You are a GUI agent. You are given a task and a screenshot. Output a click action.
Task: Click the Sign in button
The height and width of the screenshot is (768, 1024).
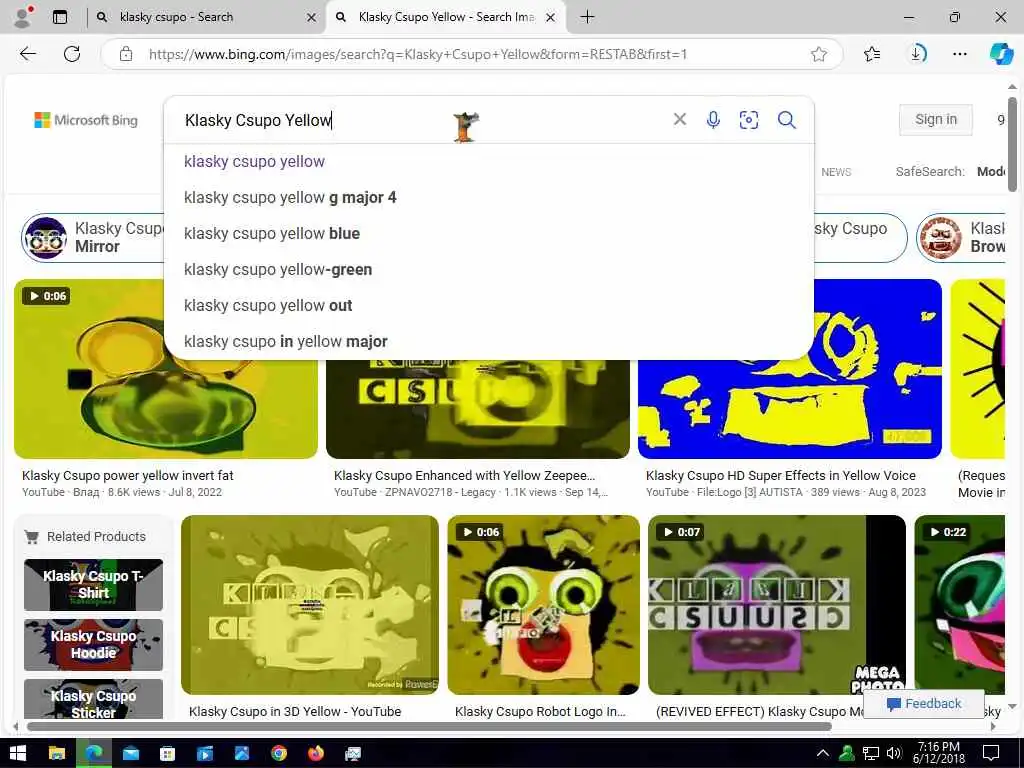click(935, 120)
